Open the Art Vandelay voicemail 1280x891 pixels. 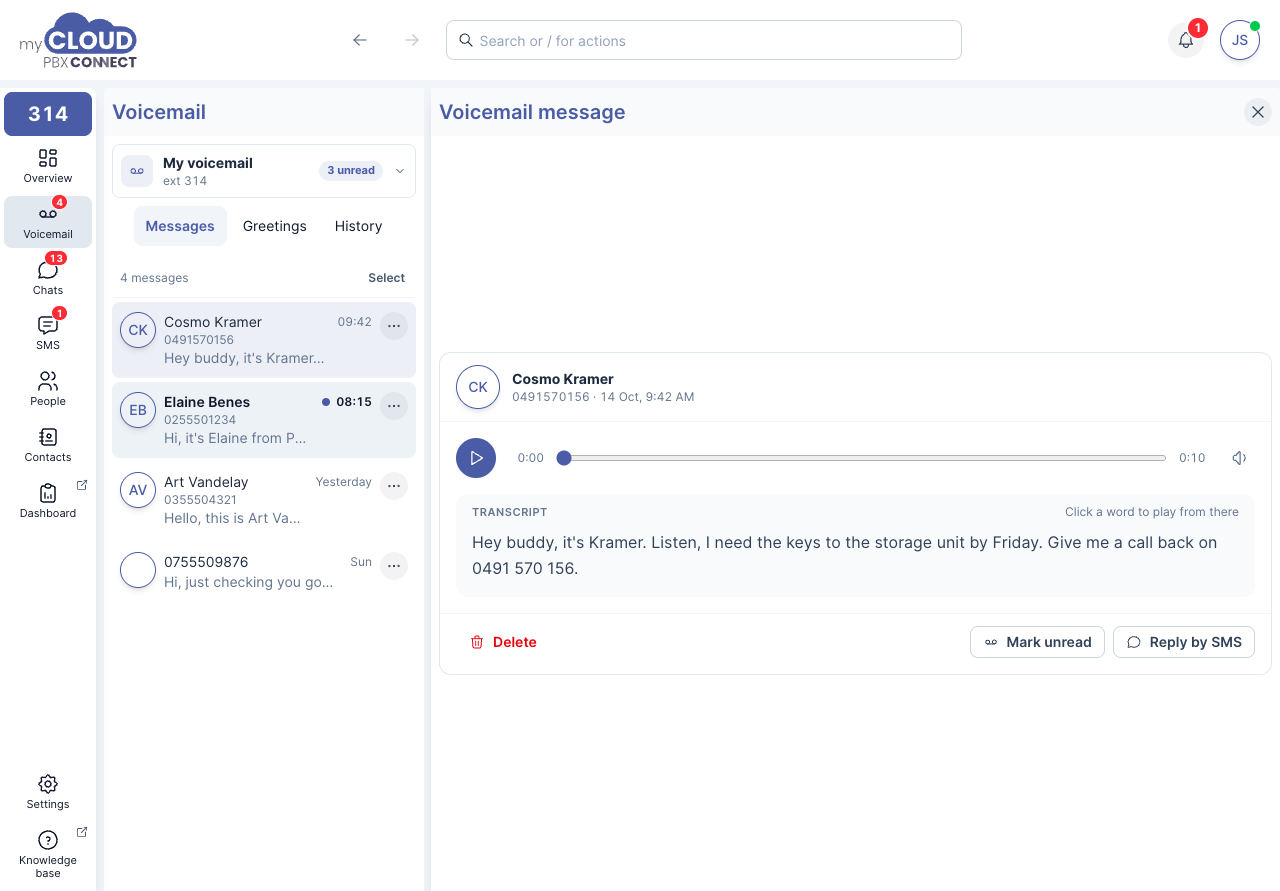coord(264,500)
